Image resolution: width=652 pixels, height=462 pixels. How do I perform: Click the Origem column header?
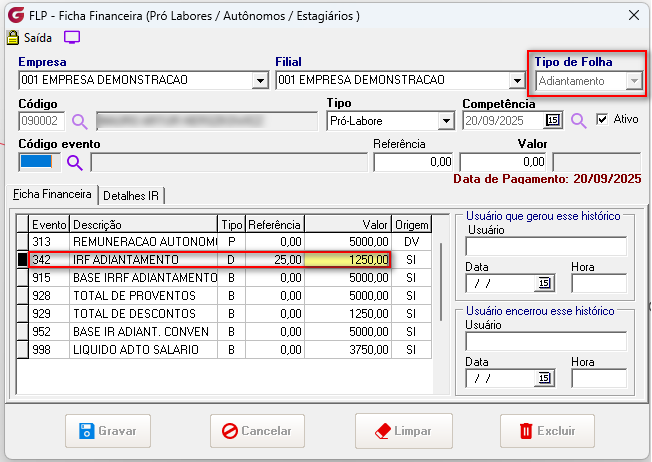(x=412, y=225)
